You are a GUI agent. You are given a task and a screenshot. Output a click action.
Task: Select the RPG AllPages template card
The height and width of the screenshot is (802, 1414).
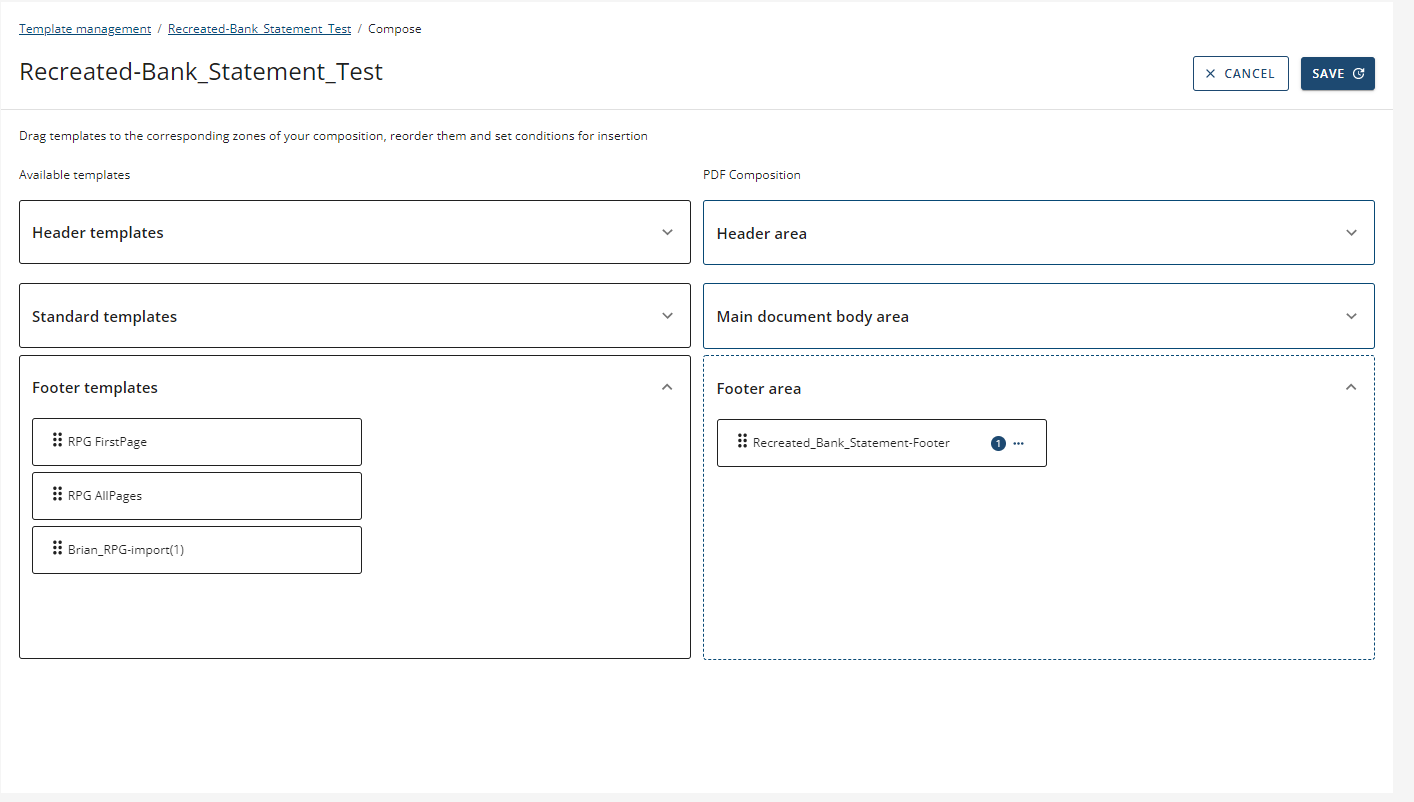click(197, 496)
